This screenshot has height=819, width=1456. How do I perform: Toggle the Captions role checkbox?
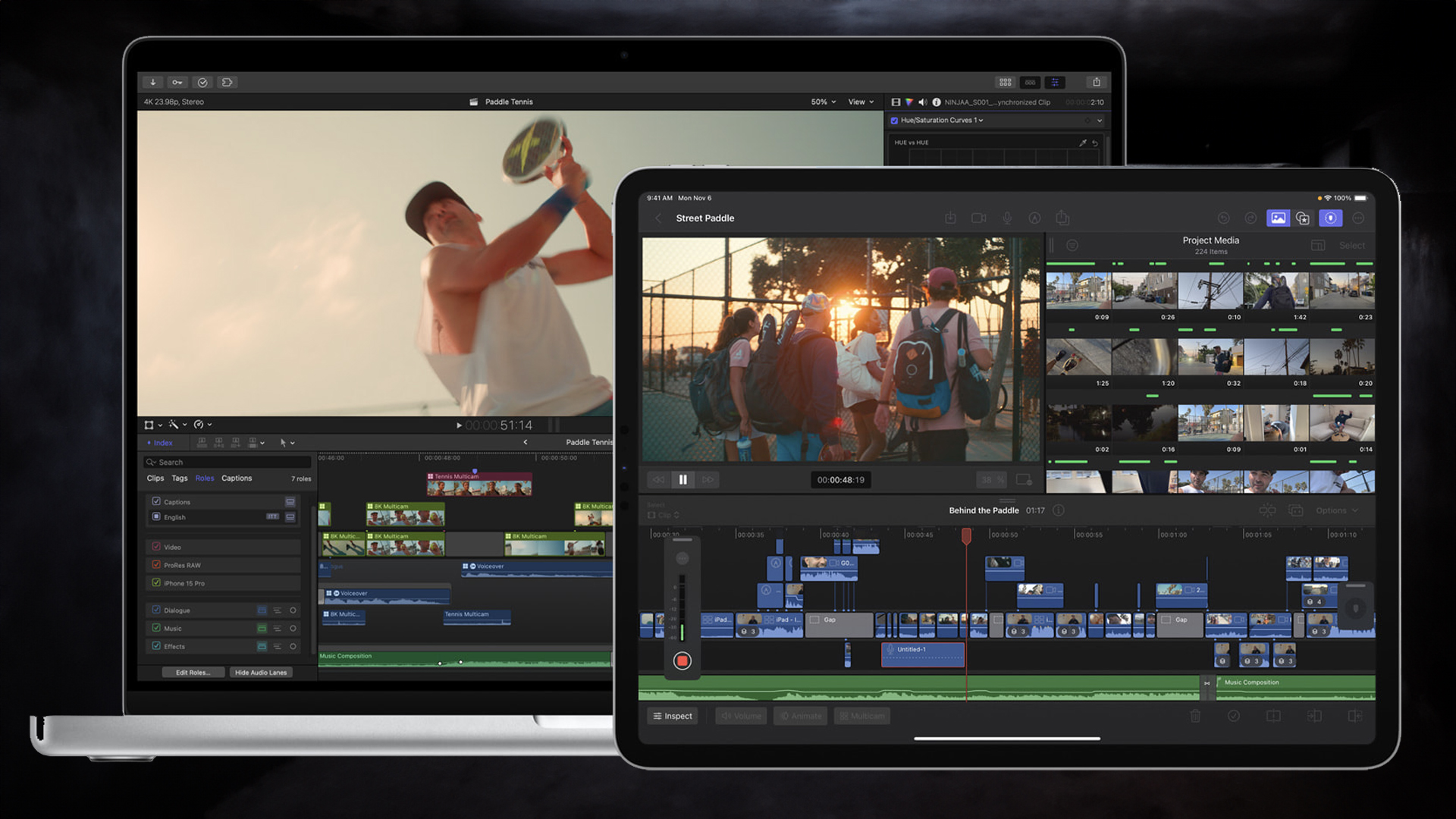[x=156, y=501]
